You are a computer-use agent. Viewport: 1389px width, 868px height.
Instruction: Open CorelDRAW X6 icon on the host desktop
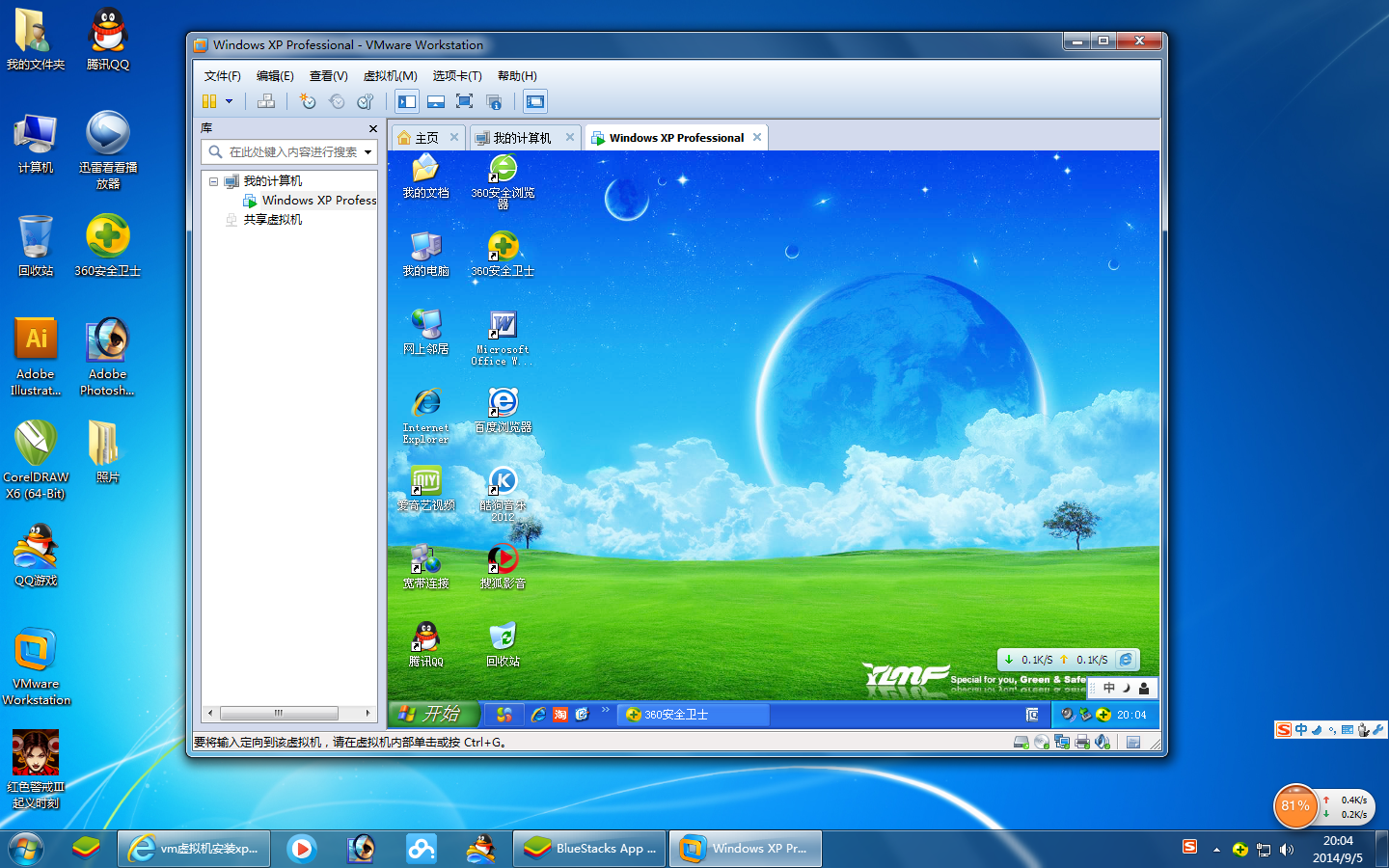(36, 459)
